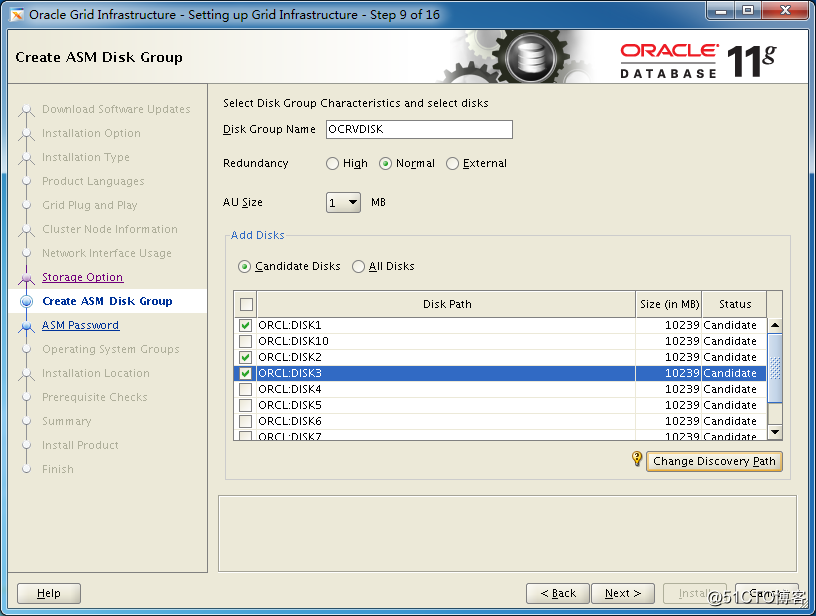Click the Oracle installer title bar icon
This screenshot has height=616, width=816.
[17, 15]
